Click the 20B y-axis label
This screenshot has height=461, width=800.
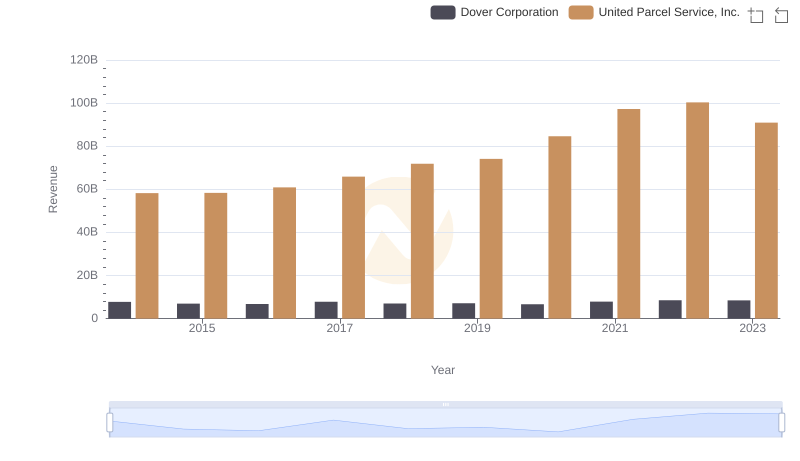pyautogui.click(x=87, y=275)
